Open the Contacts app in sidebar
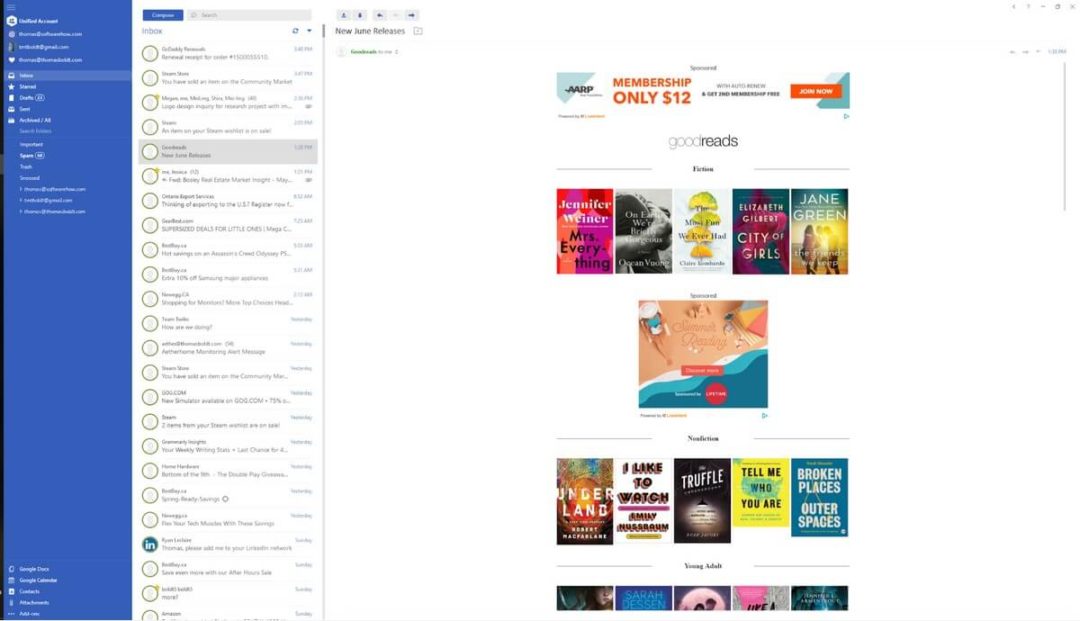 tap(29, 591)
